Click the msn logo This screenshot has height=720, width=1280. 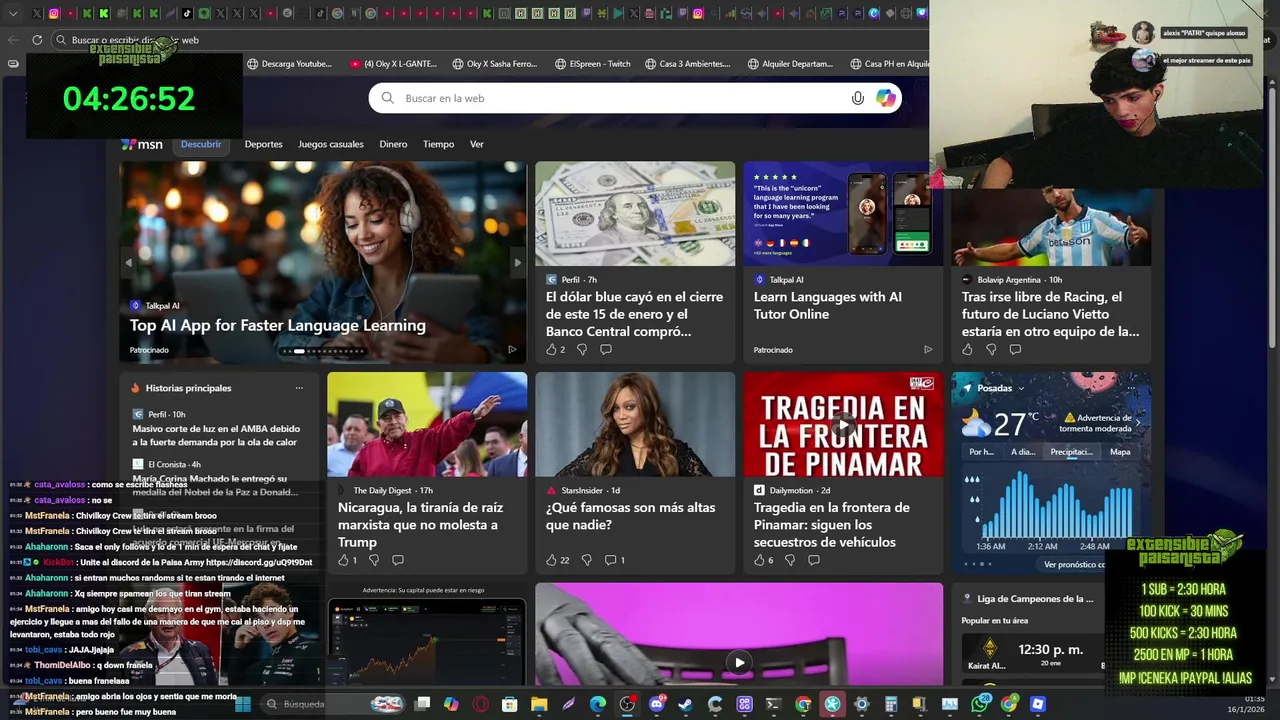[142, 144]
